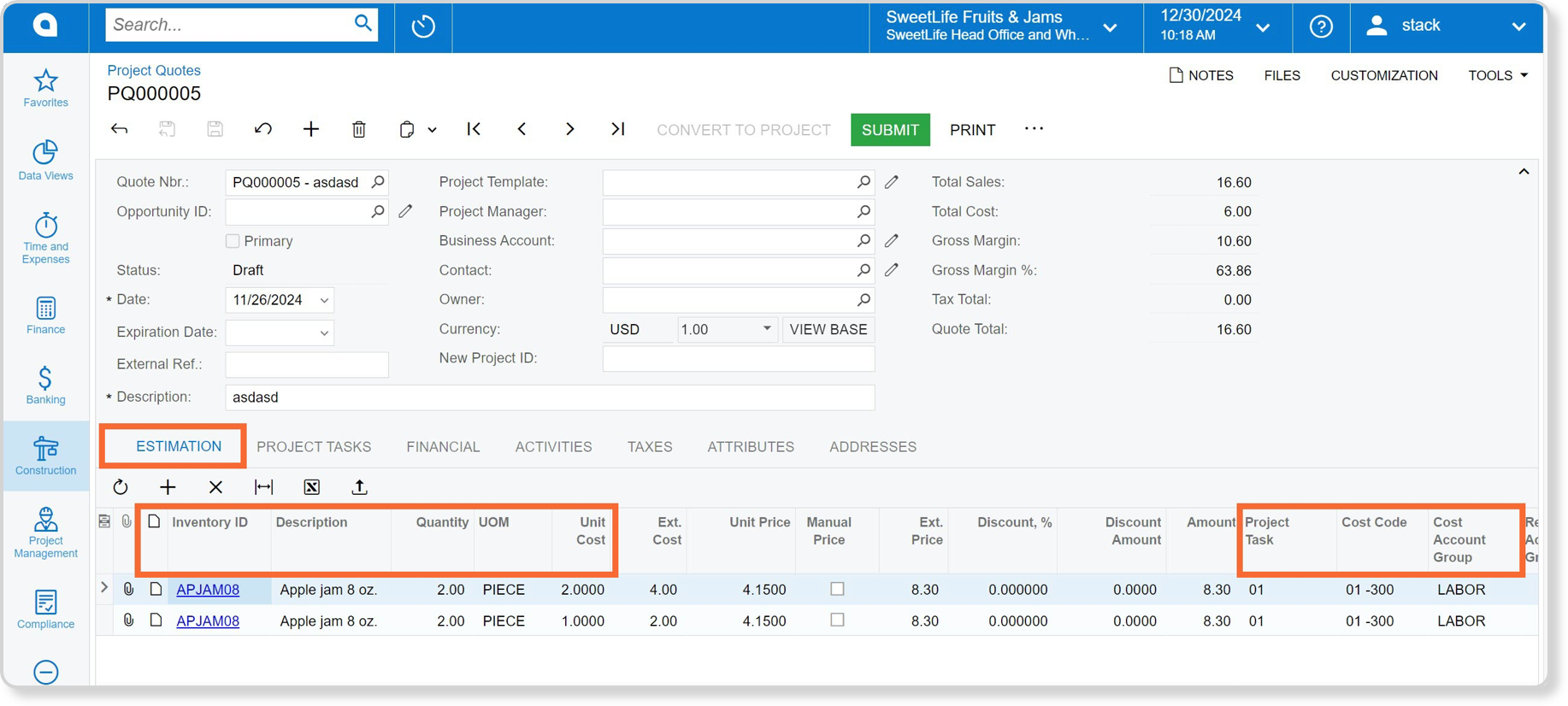The width and height of the screenshot is (1568, 706).
Task: Toggle the Primary checkbox
Action: [233, 241]
